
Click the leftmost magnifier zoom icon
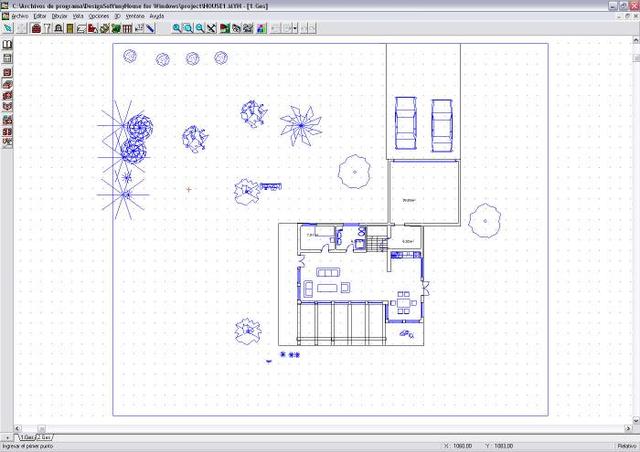[177, 29]
